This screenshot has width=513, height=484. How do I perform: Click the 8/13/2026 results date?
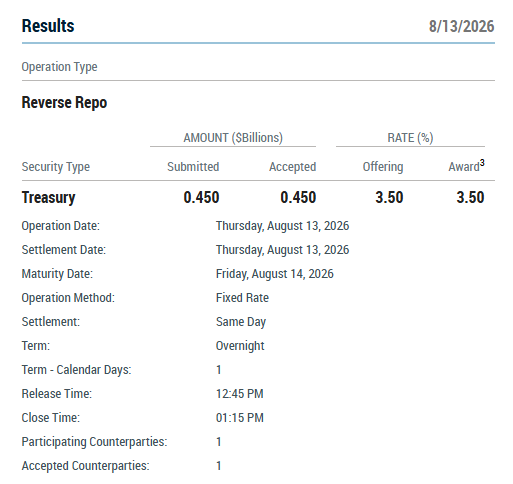pos(461,26)
